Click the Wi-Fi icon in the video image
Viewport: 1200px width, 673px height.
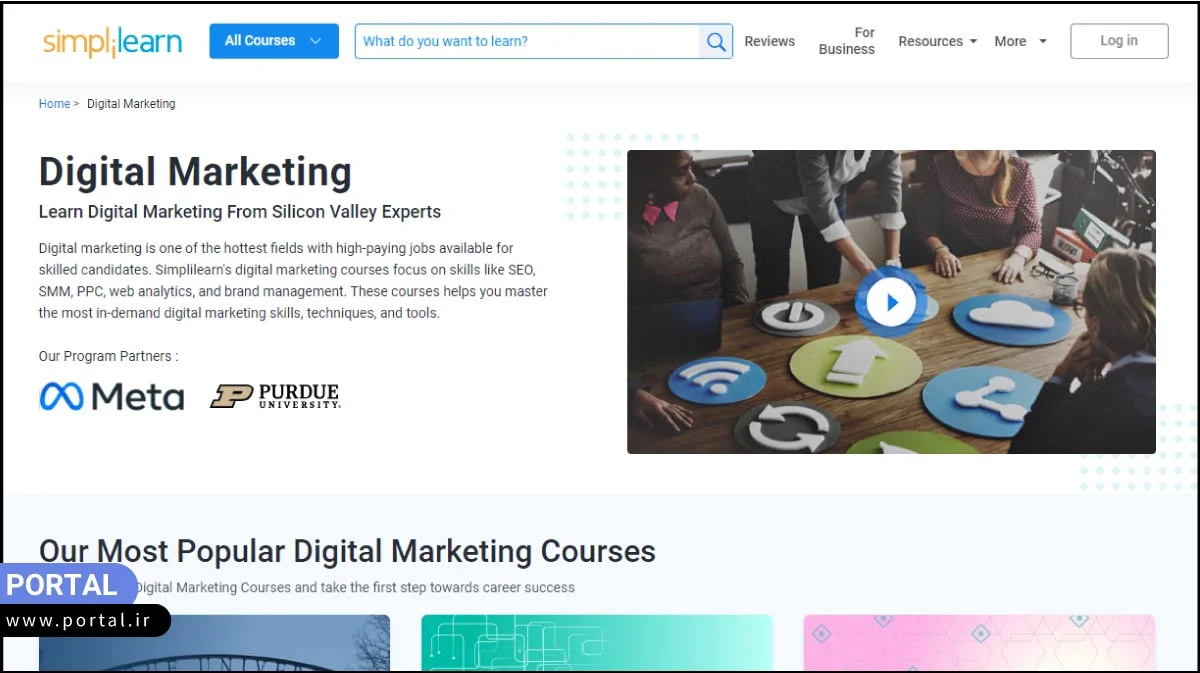[716, 379]
